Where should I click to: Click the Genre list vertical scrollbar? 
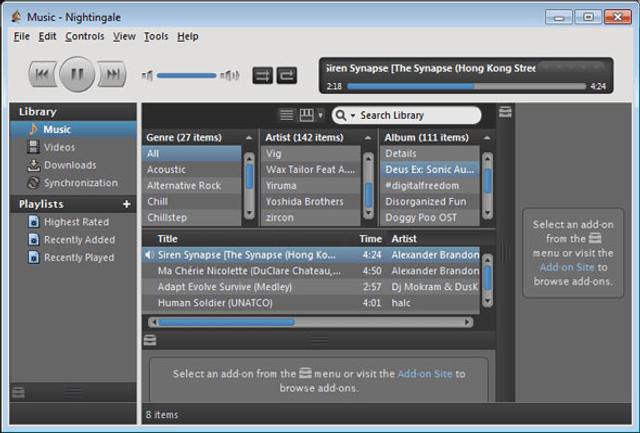[x=249, y=186]
